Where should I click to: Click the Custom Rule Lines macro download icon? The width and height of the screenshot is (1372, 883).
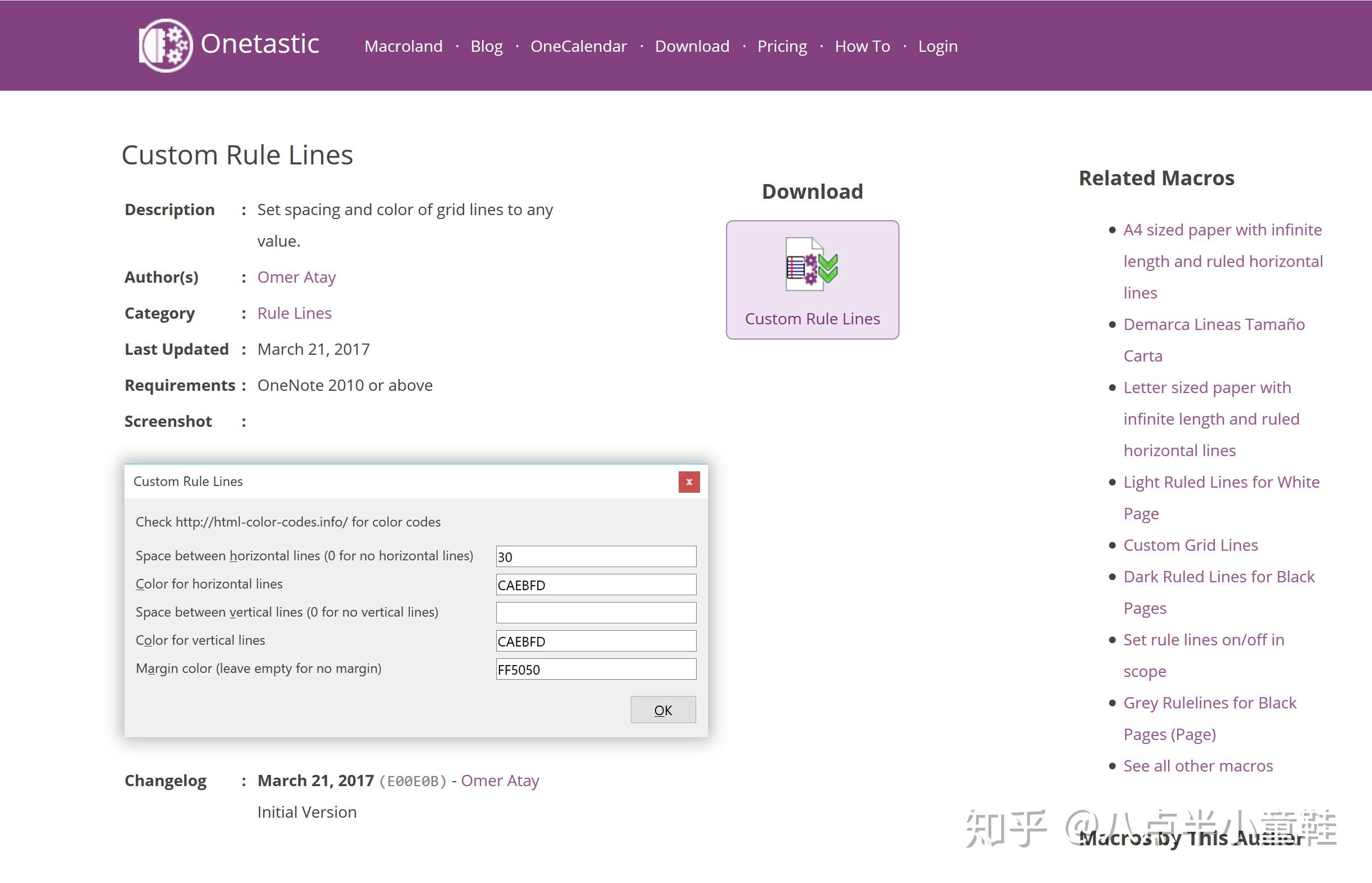click(811, 264)
